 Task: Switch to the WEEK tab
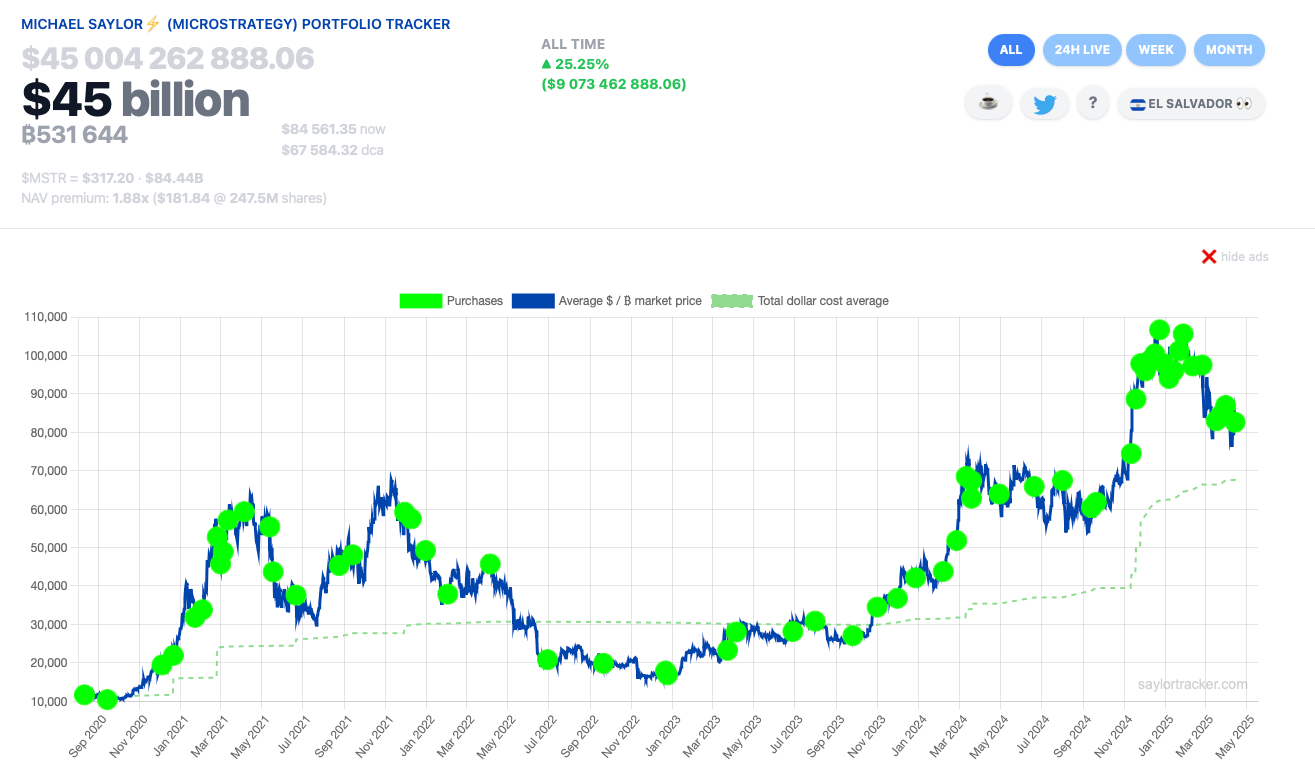tap(1156, 50)
